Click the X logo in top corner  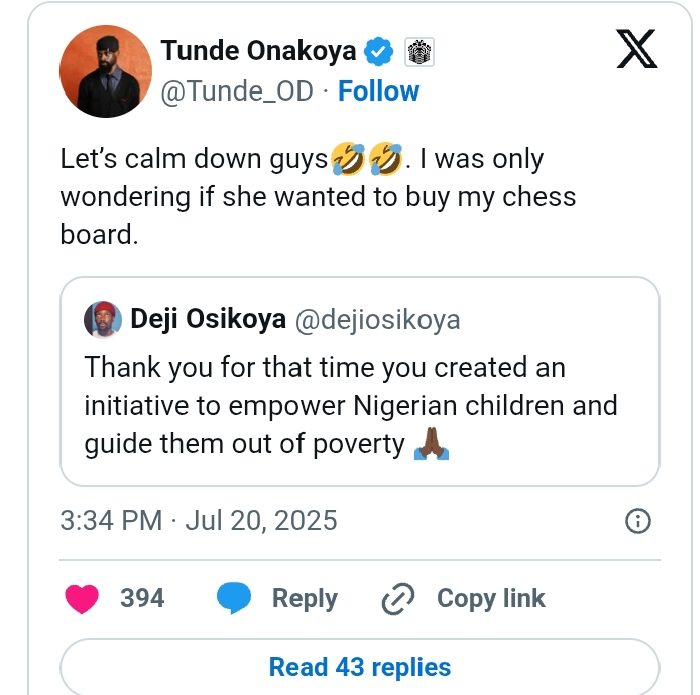click(x=636, y=49)
